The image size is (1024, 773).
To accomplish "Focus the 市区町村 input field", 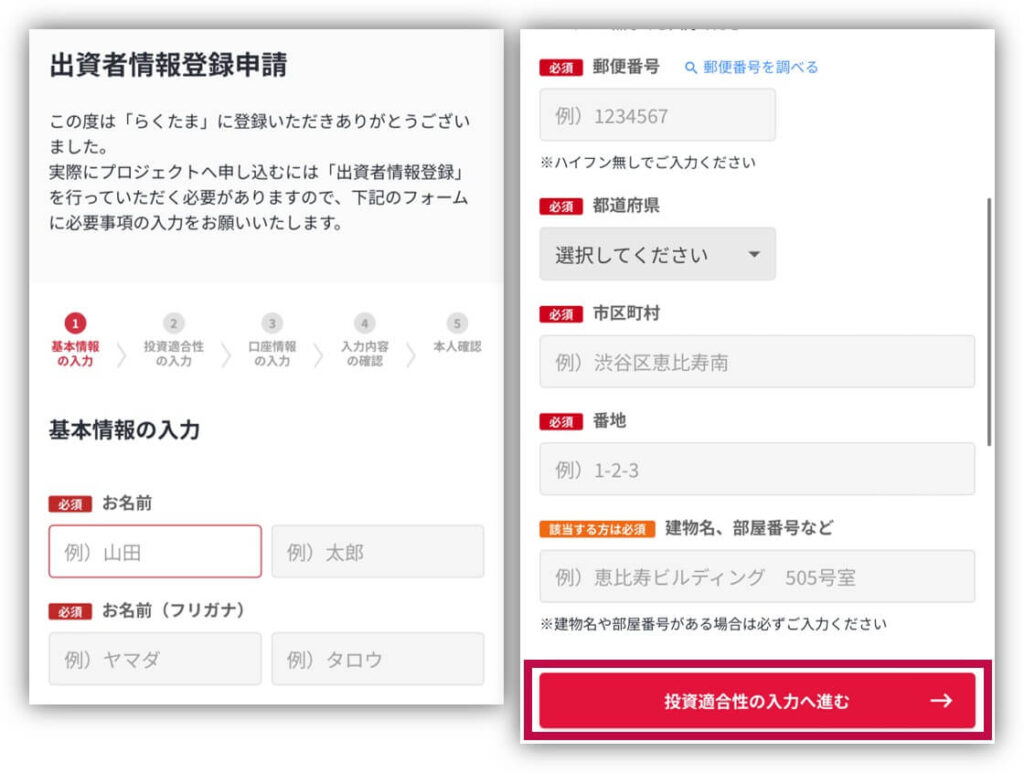I will [757, 362].
